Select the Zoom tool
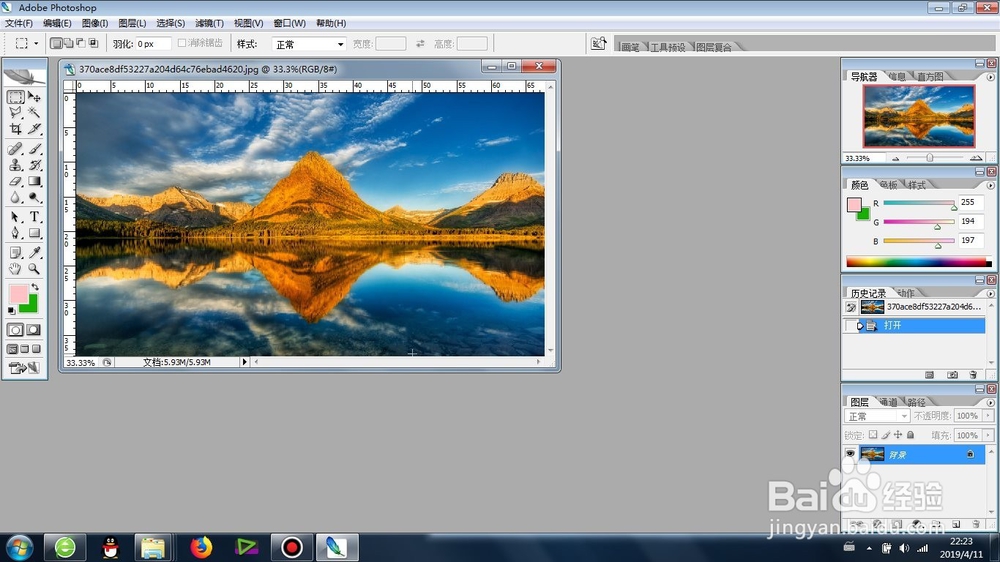 pyautogui.click(x=34, y=269)
